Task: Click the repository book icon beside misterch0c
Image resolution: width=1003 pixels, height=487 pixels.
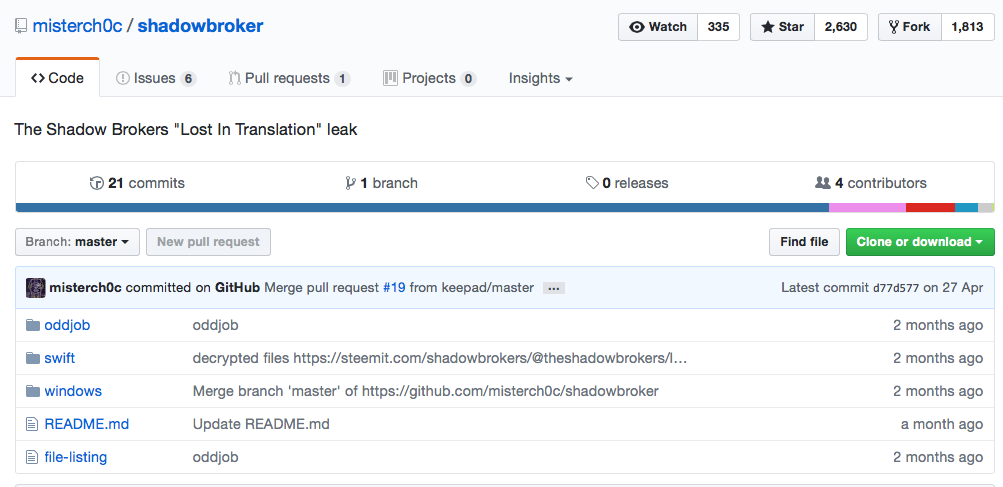Action: tap(21, 26)
